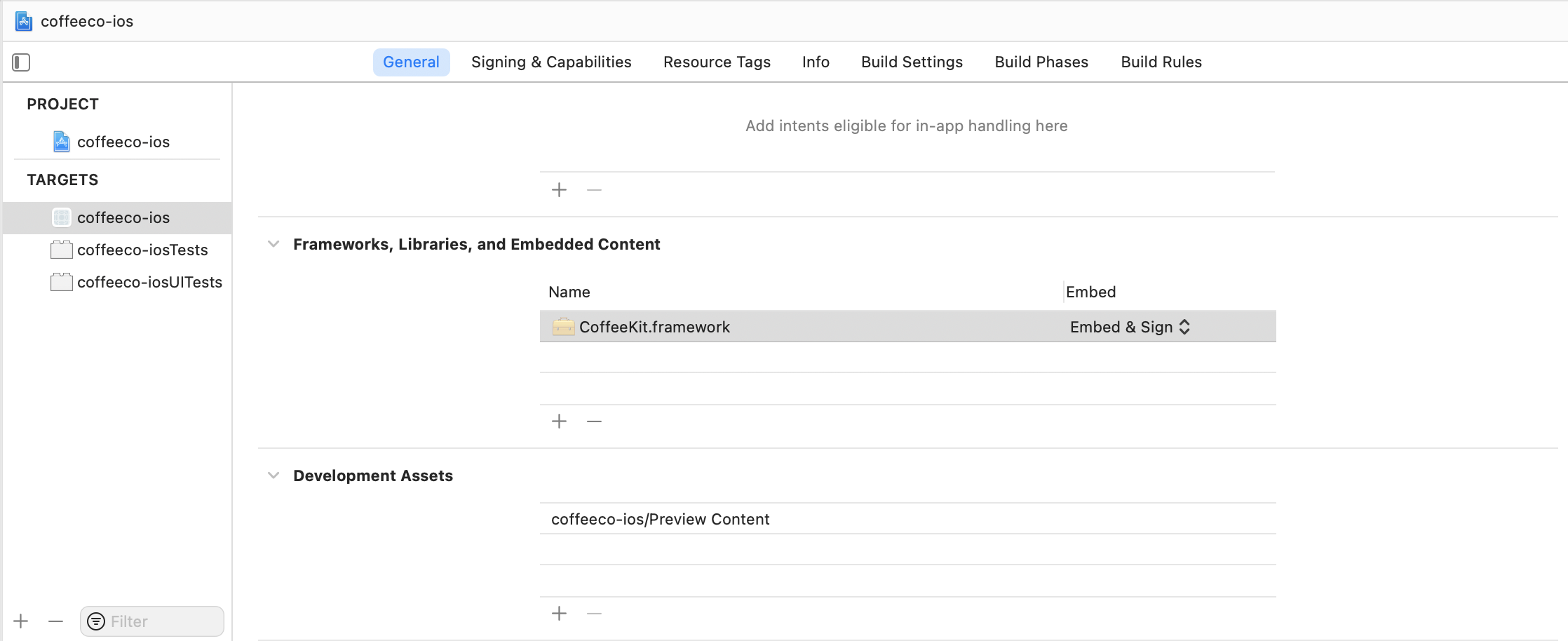Image resolution: width=1568 pixels, height=641 pixels.
Task: Select the coffeeco-ios project item
Action: [x=123, y=142]
